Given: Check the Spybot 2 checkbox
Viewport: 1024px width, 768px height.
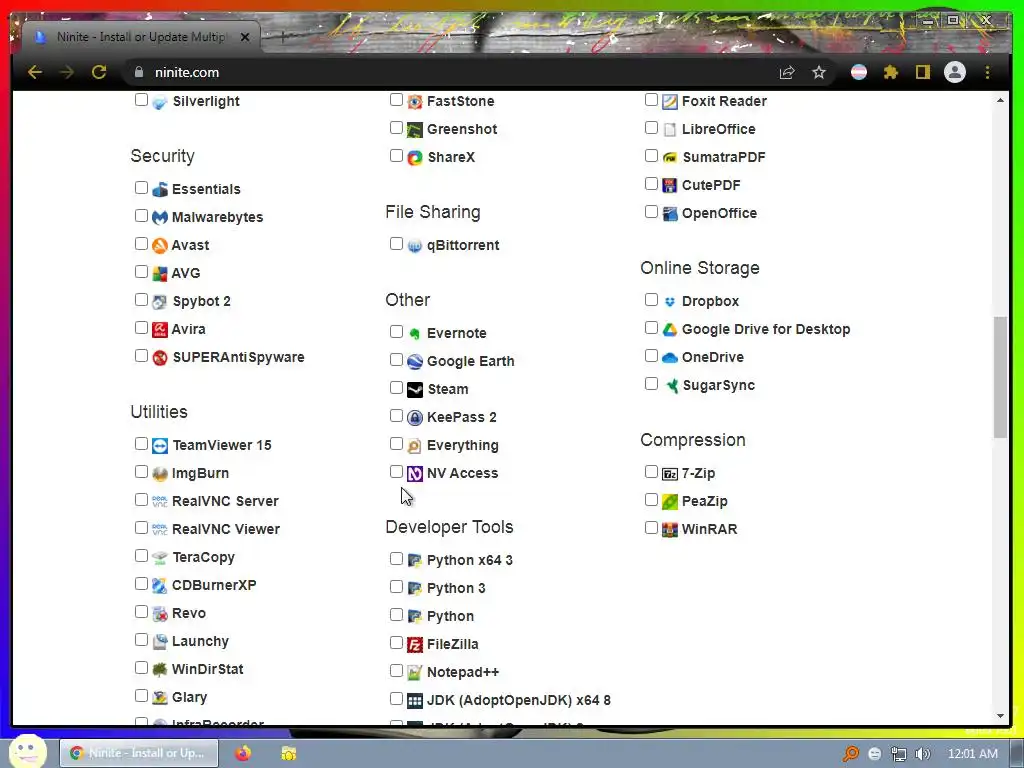Looking at the screenshot, I should pos(141,300).
